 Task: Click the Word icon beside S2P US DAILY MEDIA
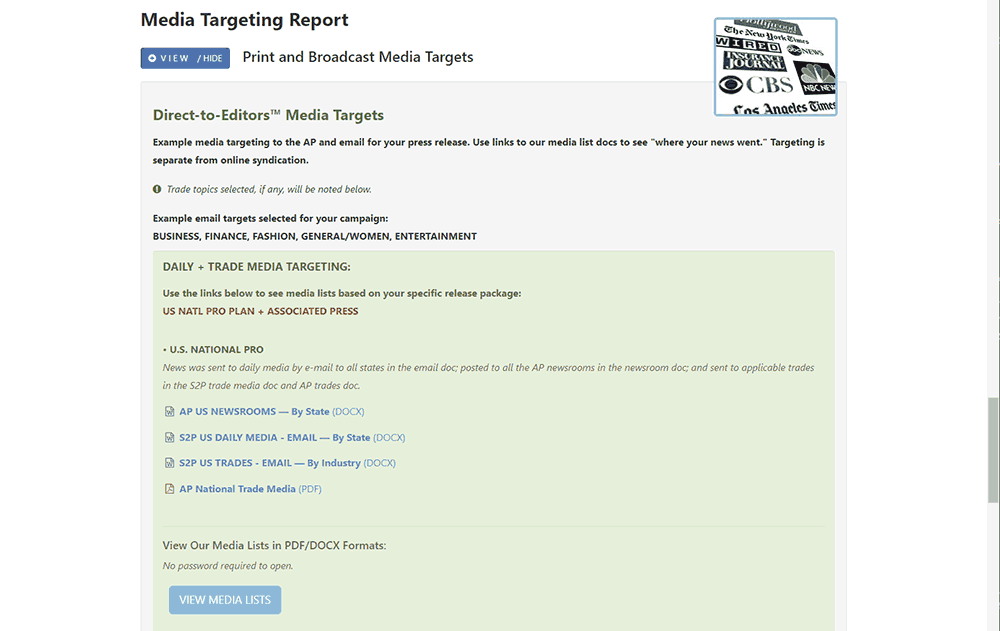pos(169,438)
